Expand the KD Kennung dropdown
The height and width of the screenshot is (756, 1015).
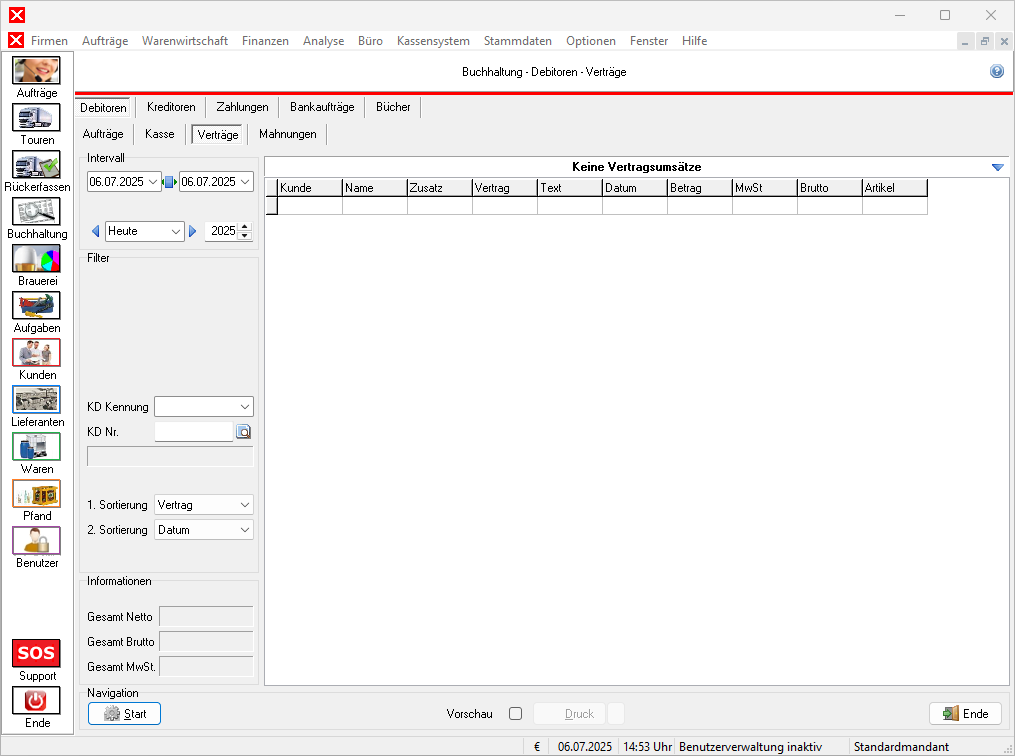[245, 407]
